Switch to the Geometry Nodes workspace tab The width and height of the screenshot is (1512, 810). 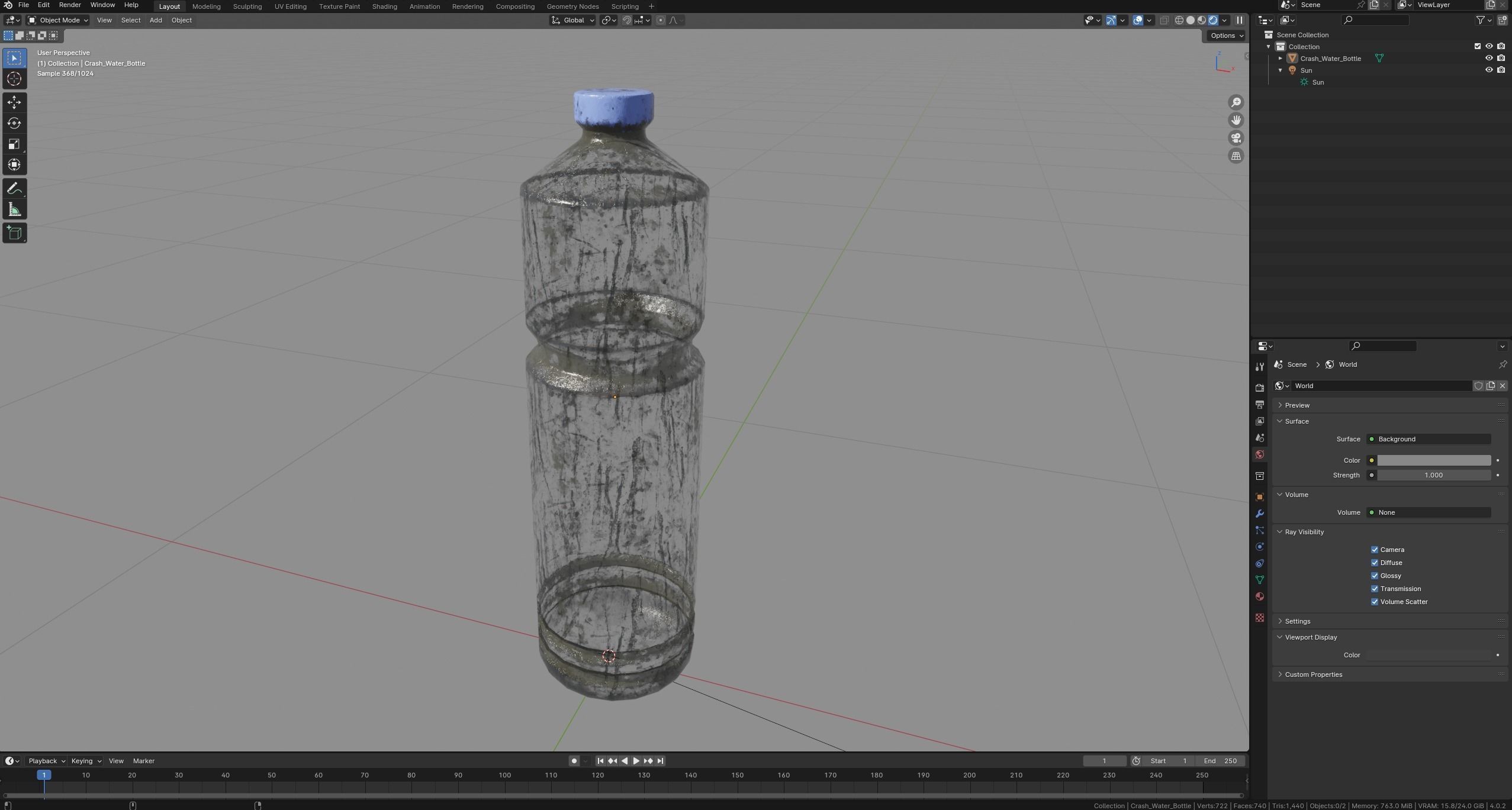click(x=572, y=7)
